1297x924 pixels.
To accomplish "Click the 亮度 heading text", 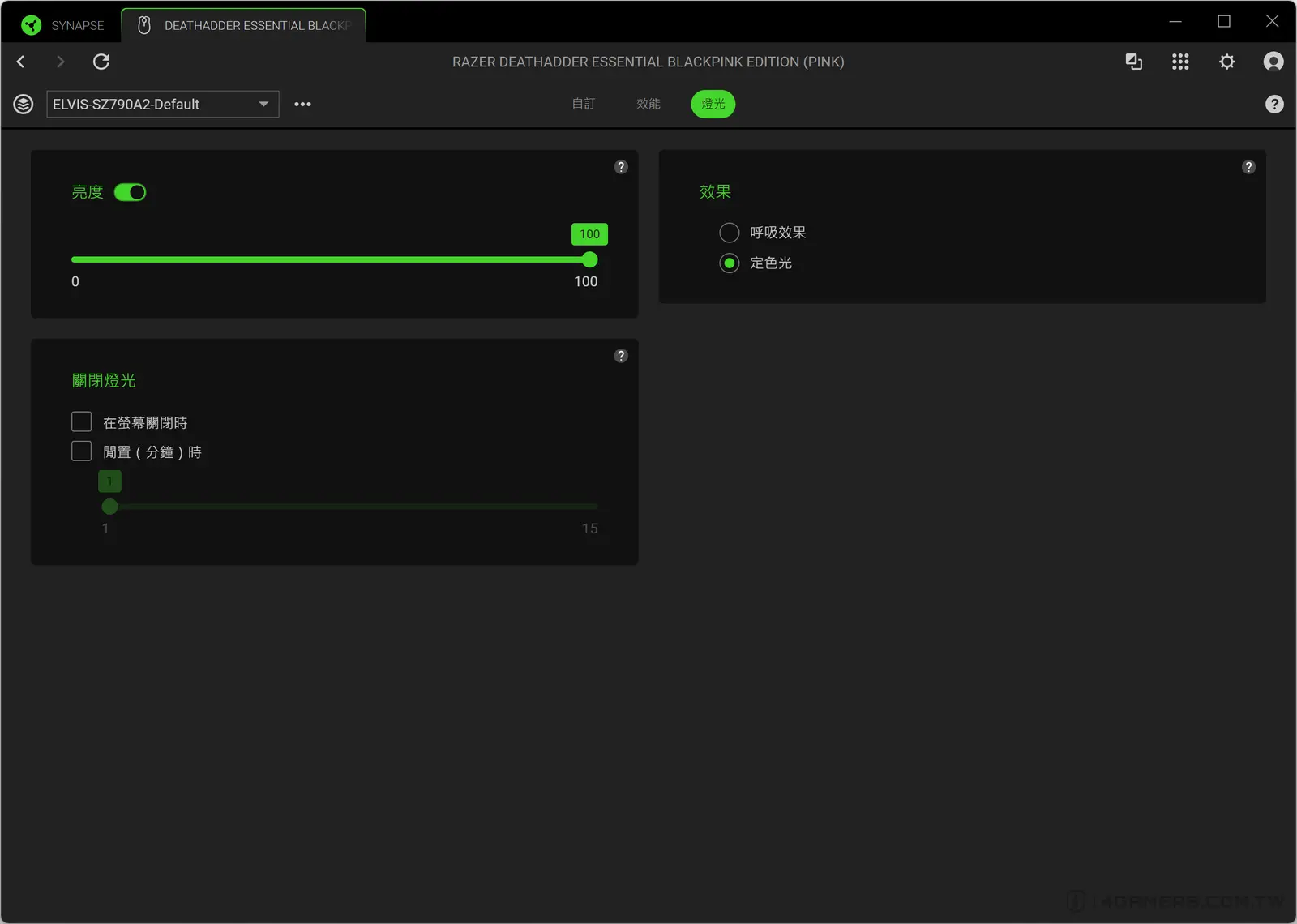I will coord(88,192).
